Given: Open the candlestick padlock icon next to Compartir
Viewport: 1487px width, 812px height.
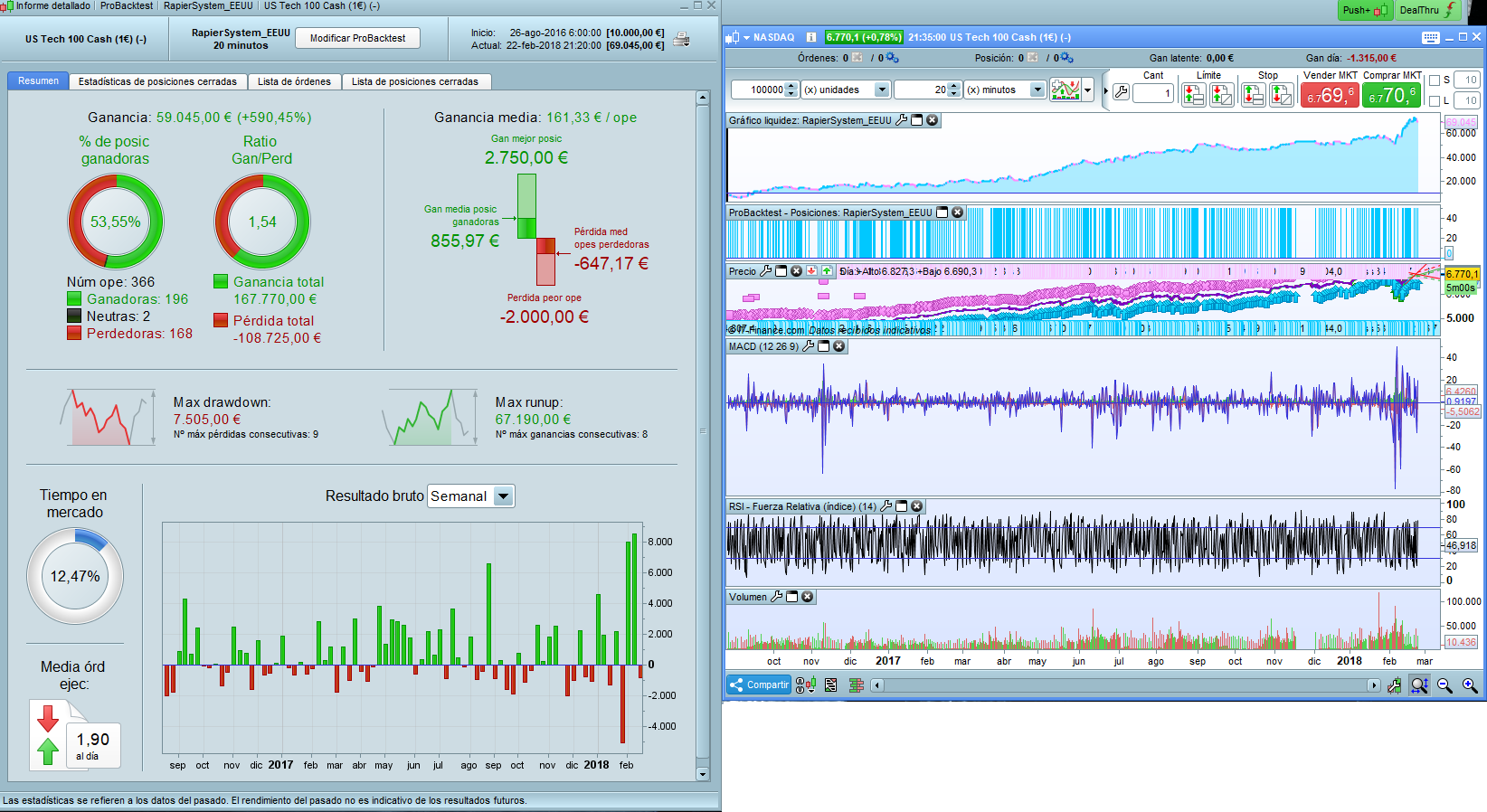Looking at the screenshot, I should pos(806,685).
